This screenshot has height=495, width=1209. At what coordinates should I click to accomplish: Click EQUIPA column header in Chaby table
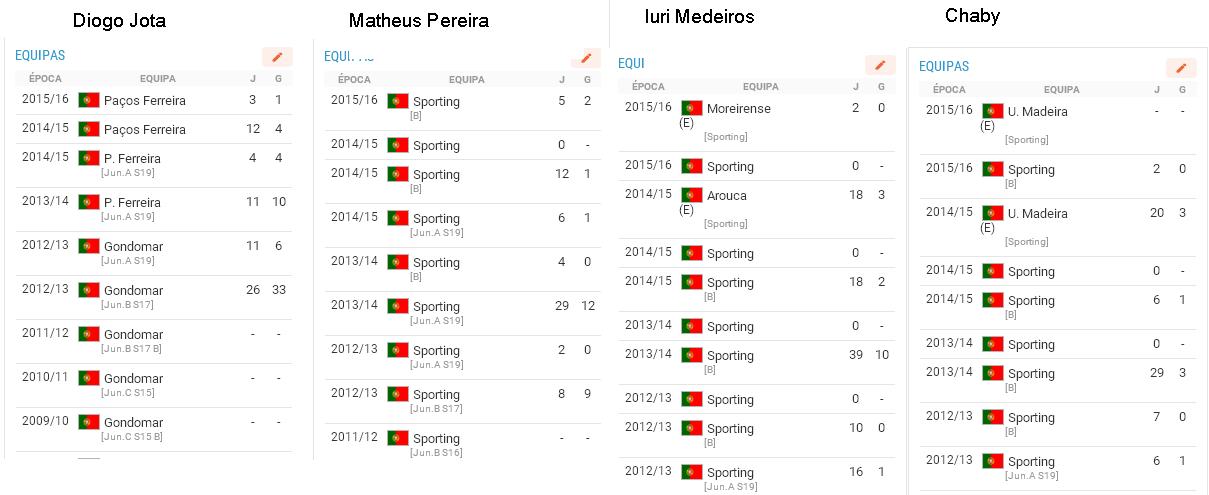pos(1062,89)
